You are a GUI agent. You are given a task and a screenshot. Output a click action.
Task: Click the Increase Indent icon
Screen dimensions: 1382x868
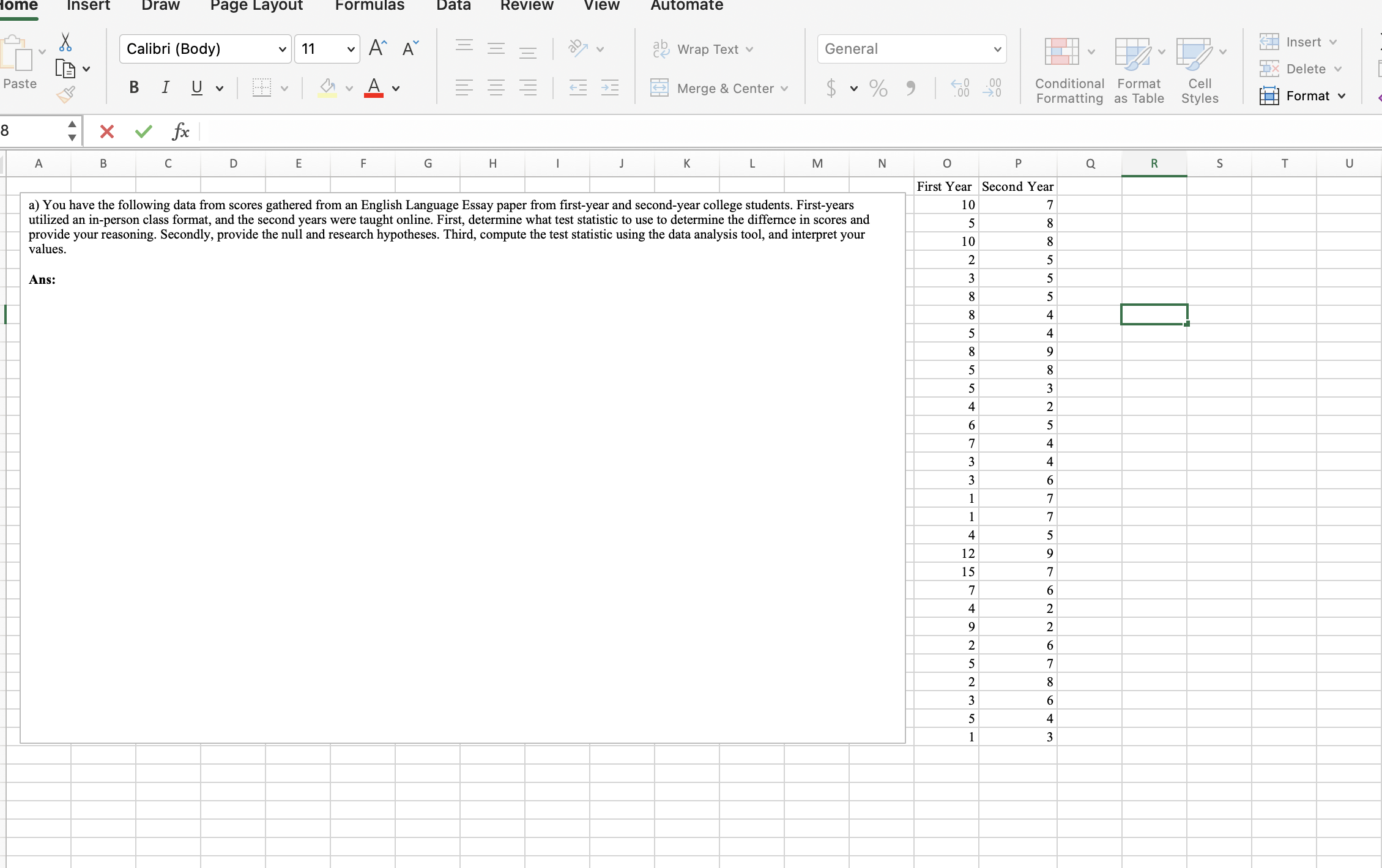pos(610,88)
